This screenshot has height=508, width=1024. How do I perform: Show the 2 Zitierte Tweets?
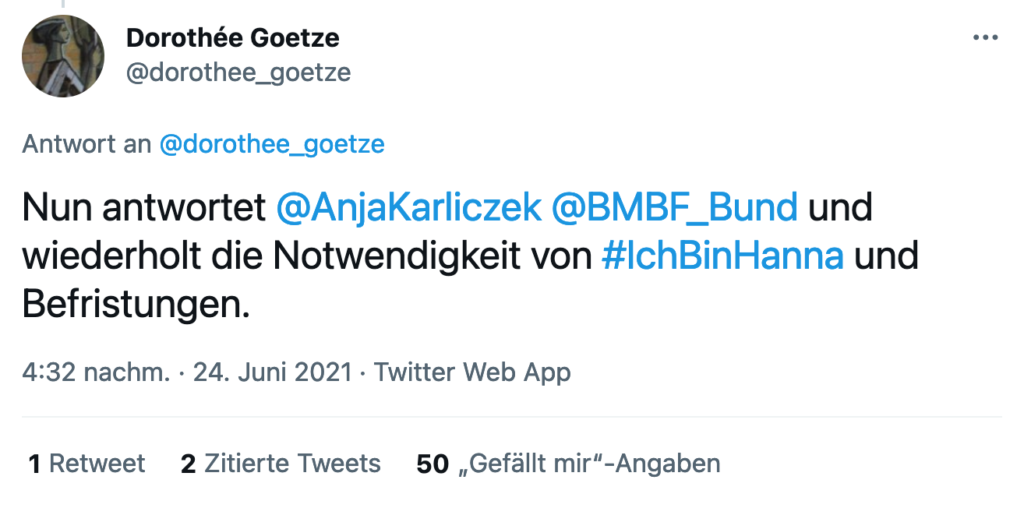pos(281,464)
